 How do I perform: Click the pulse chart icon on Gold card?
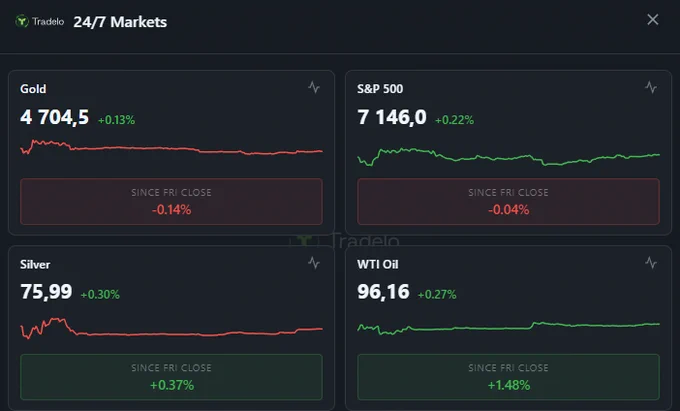314,87
